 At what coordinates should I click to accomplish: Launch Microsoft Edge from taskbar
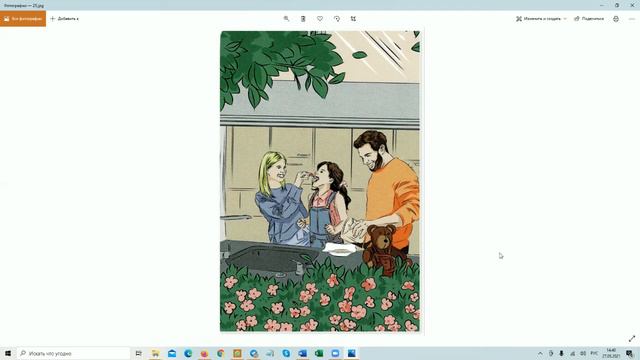pos(188,353)
